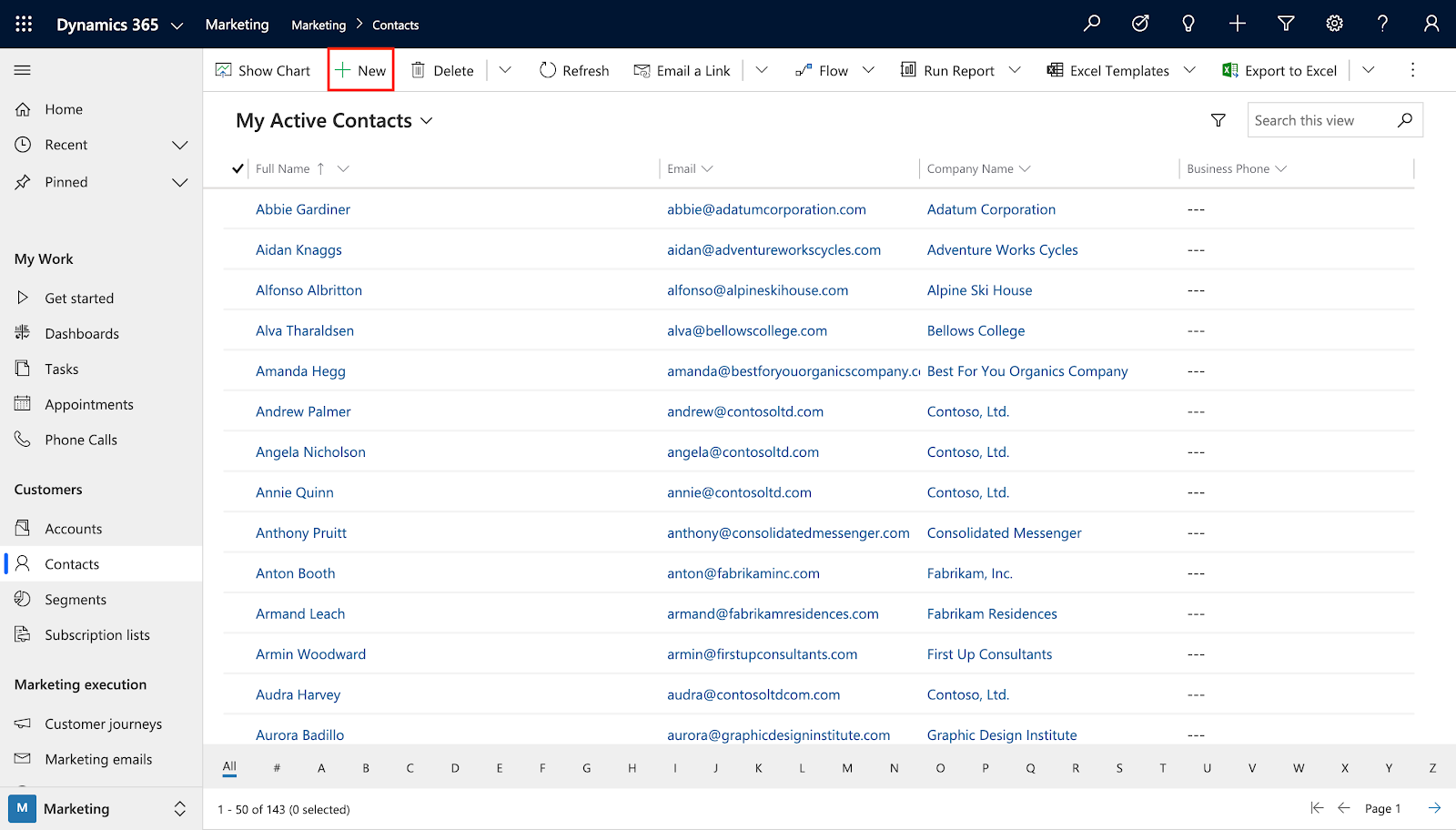Click Adventure Works Cycles company link
Screen dimensions: 1456x830
tap(1002, 250)
